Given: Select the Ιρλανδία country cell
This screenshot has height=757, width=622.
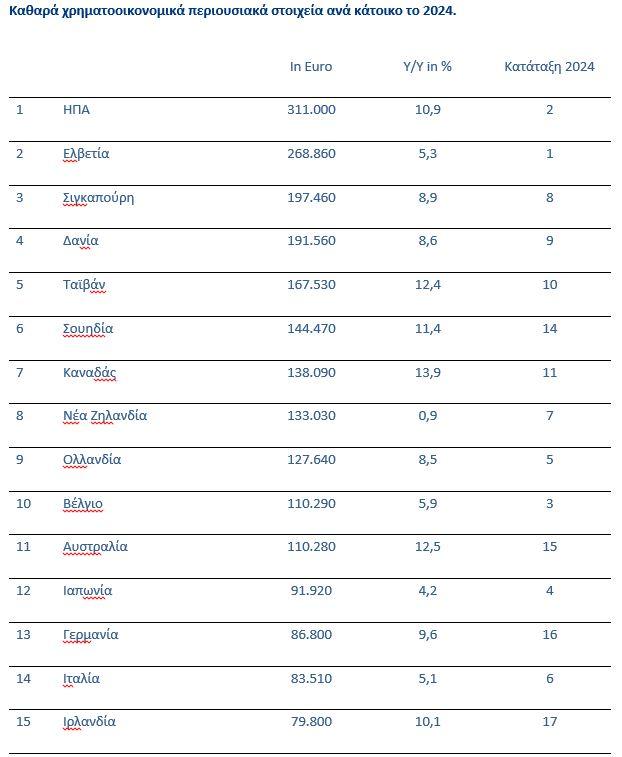Looking at the screenshot, I should [x=89, y=721].
